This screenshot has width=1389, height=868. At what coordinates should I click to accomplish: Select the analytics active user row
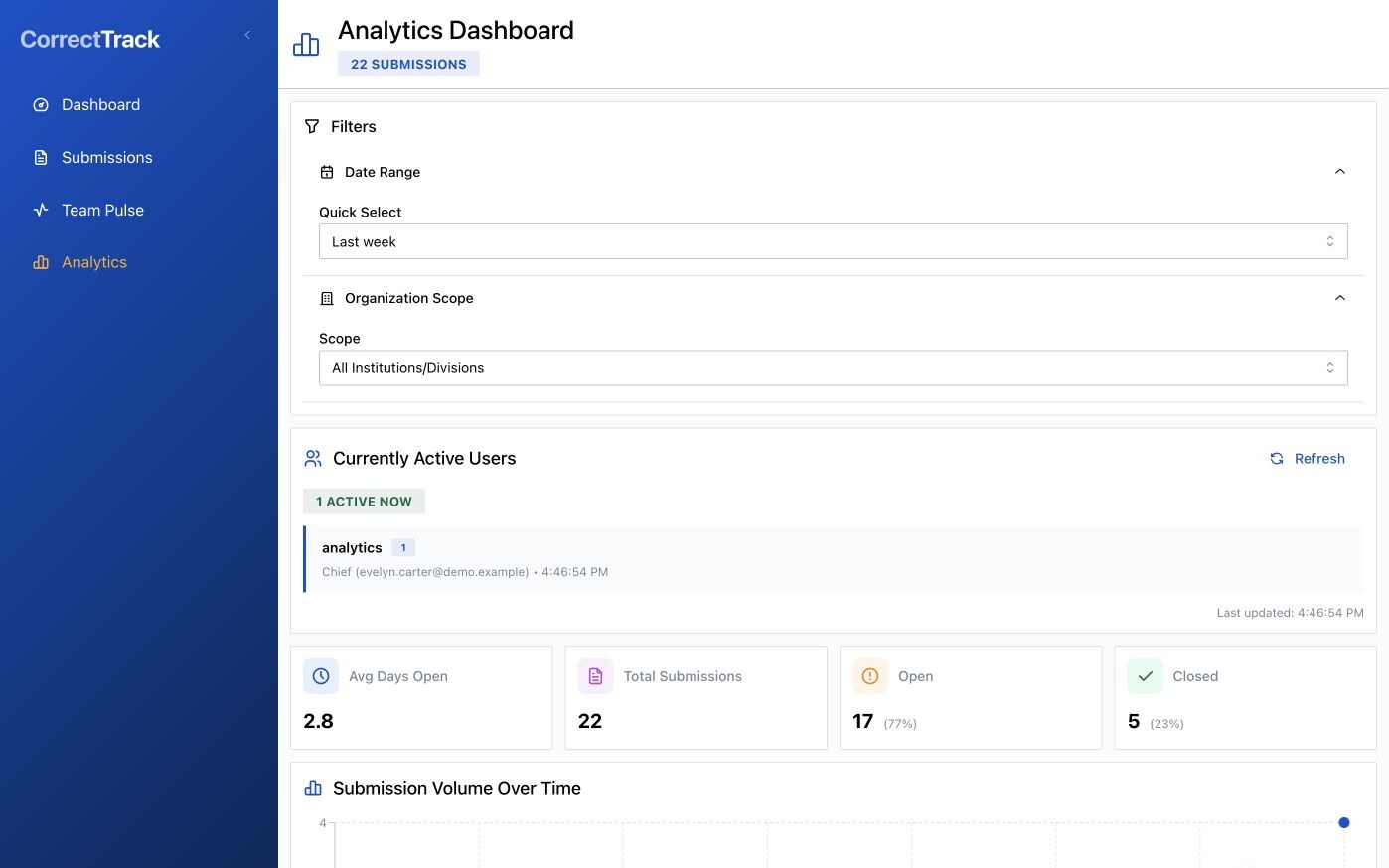[834, 559]
